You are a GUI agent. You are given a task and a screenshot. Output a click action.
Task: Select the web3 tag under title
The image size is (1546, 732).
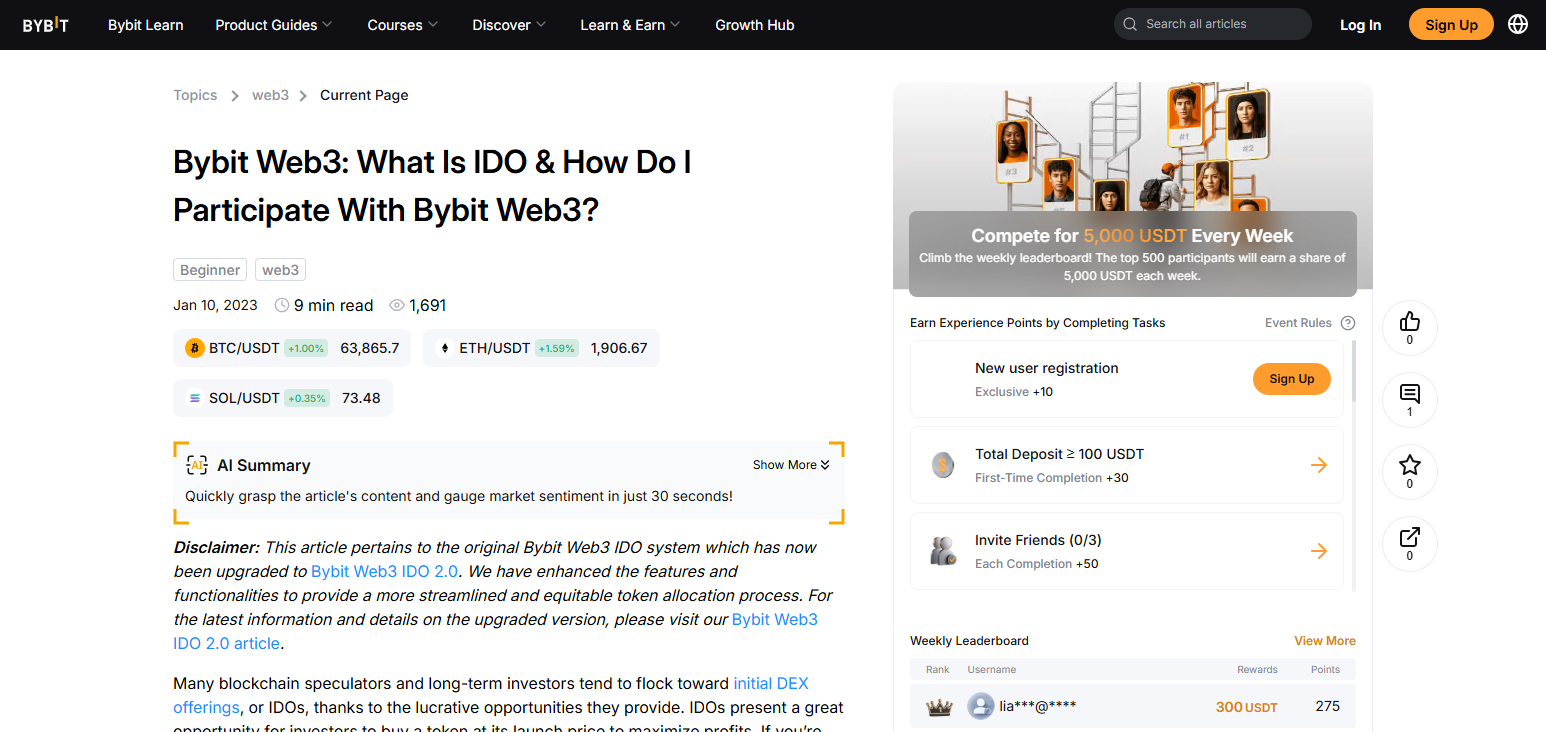280,270
